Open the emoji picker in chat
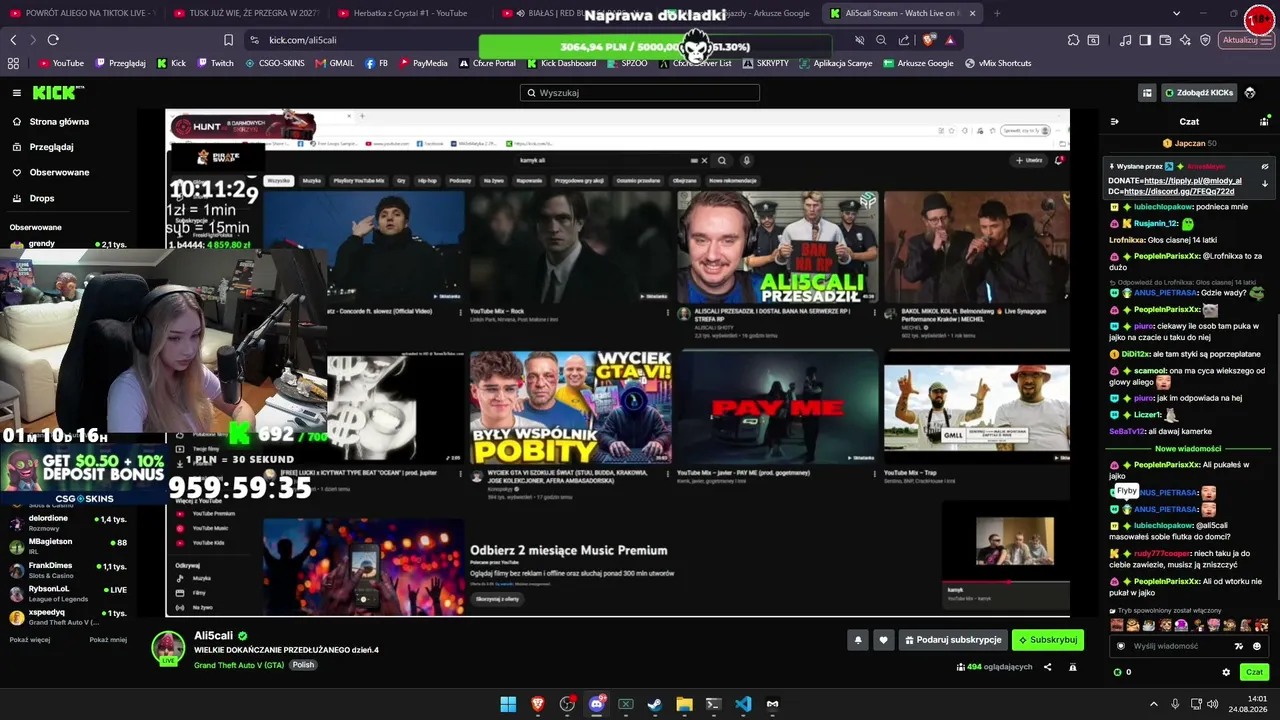The height and width of the screenshot is (720, 1280). tap(1257, 646)
